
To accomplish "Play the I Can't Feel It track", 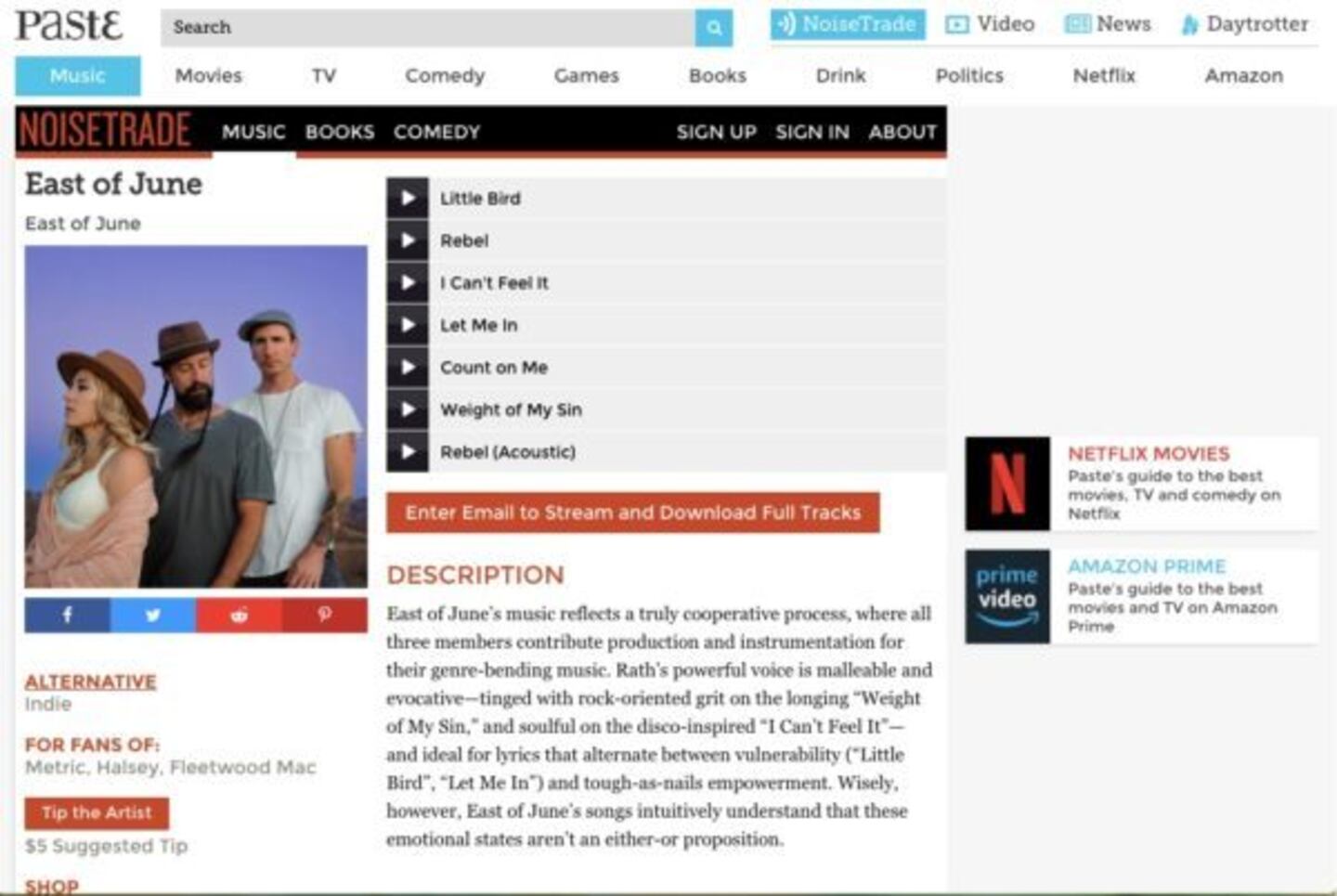I will pos(408,282).
